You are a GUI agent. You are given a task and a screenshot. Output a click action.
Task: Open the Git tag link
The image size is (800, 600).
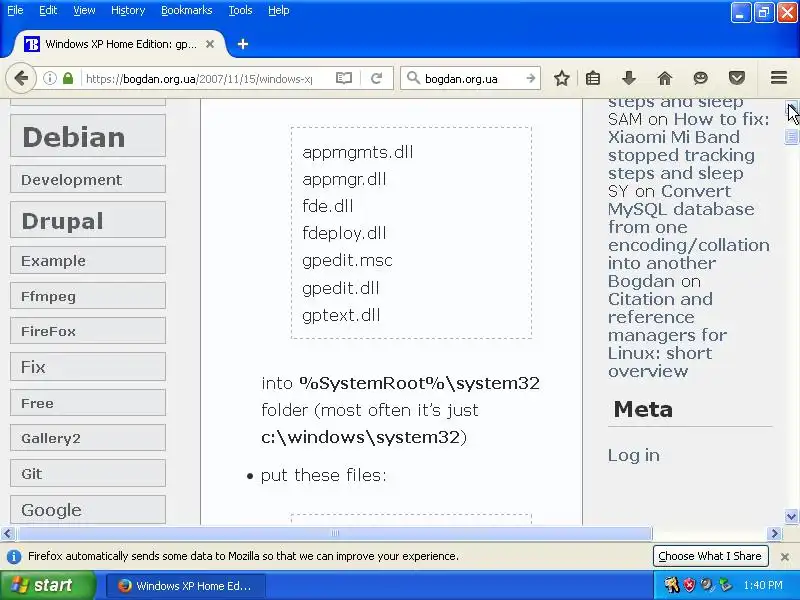coord(88,474)
